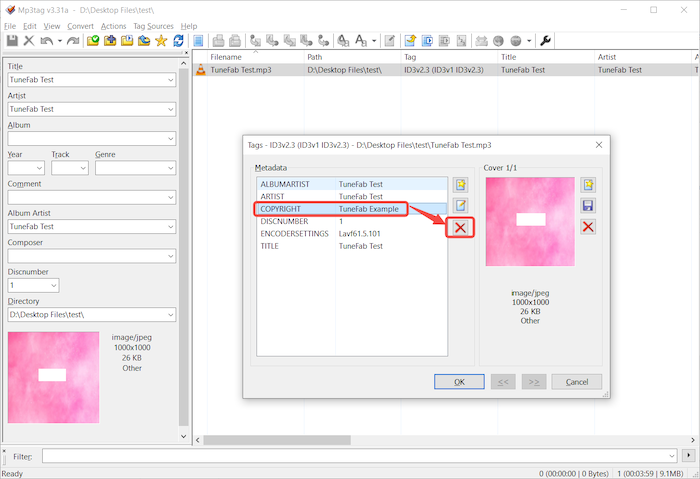Click the VLC cone icon of TuneFab Test.mp3

pyautogui.click(x=201, y=70)
